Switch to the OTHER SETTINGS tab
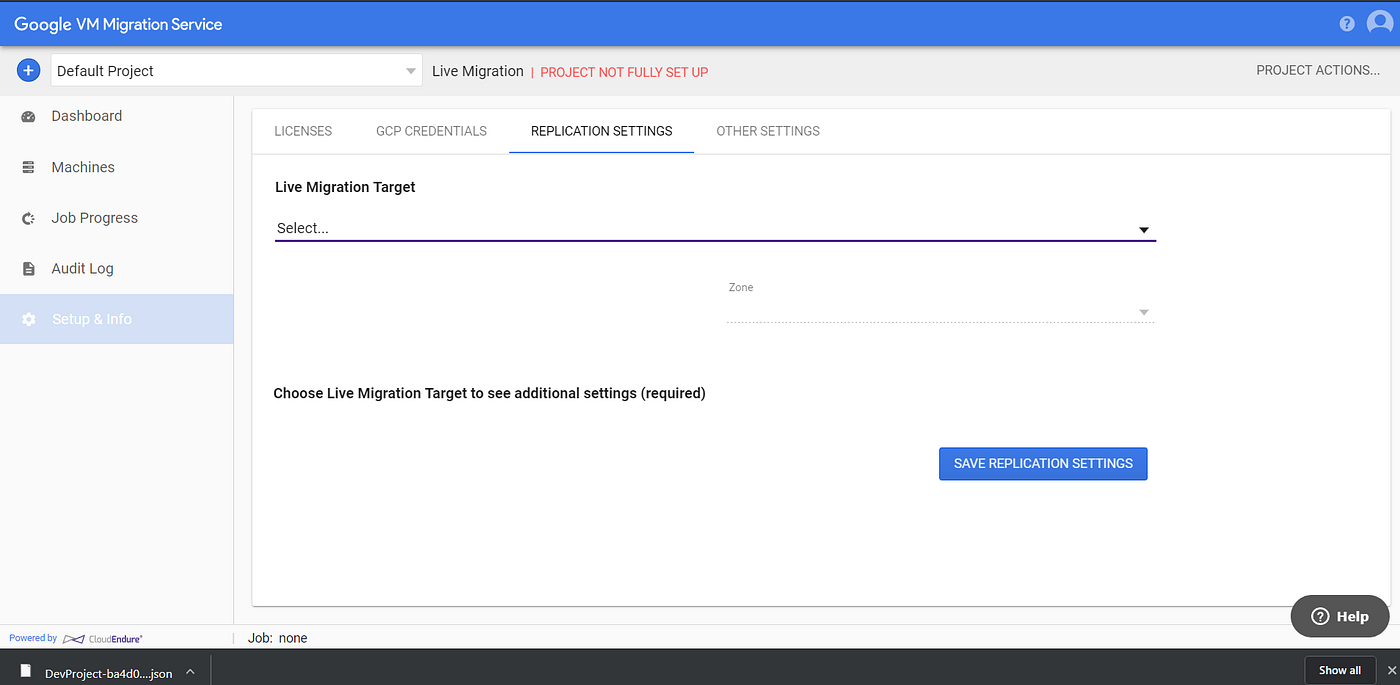Image resolution: width=1400 pixels, height=685 pixels. 767,131
